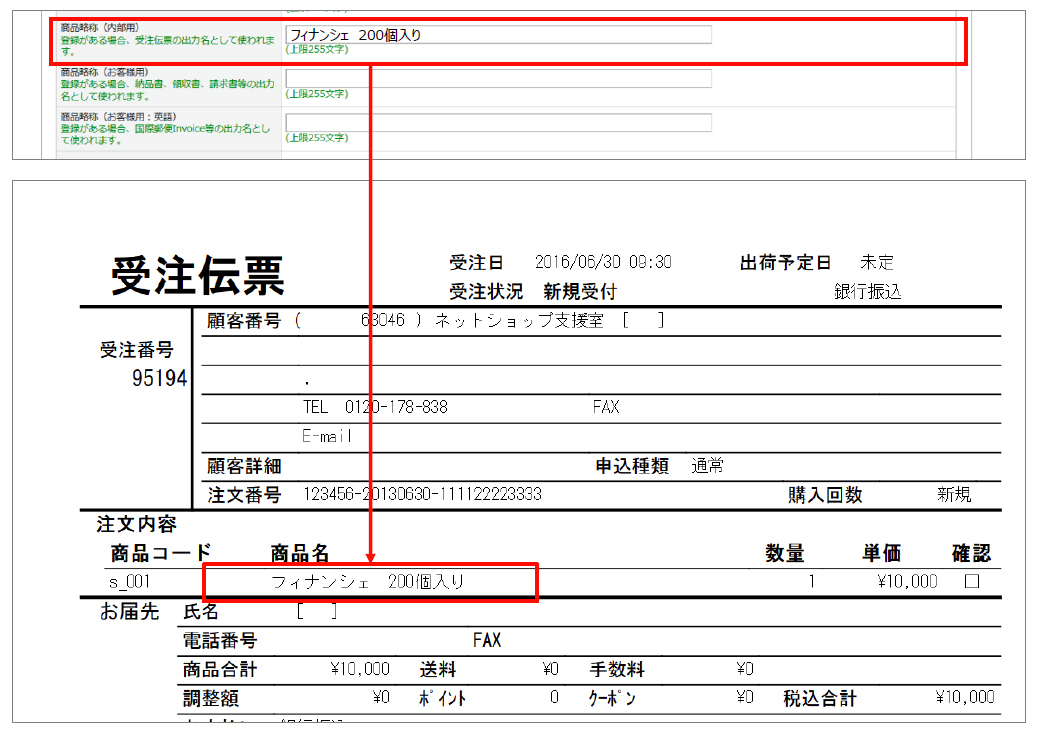Screen dimensions: 1038x734
Task: Click the 商品名 column header
Action: [x=300, y=554]
